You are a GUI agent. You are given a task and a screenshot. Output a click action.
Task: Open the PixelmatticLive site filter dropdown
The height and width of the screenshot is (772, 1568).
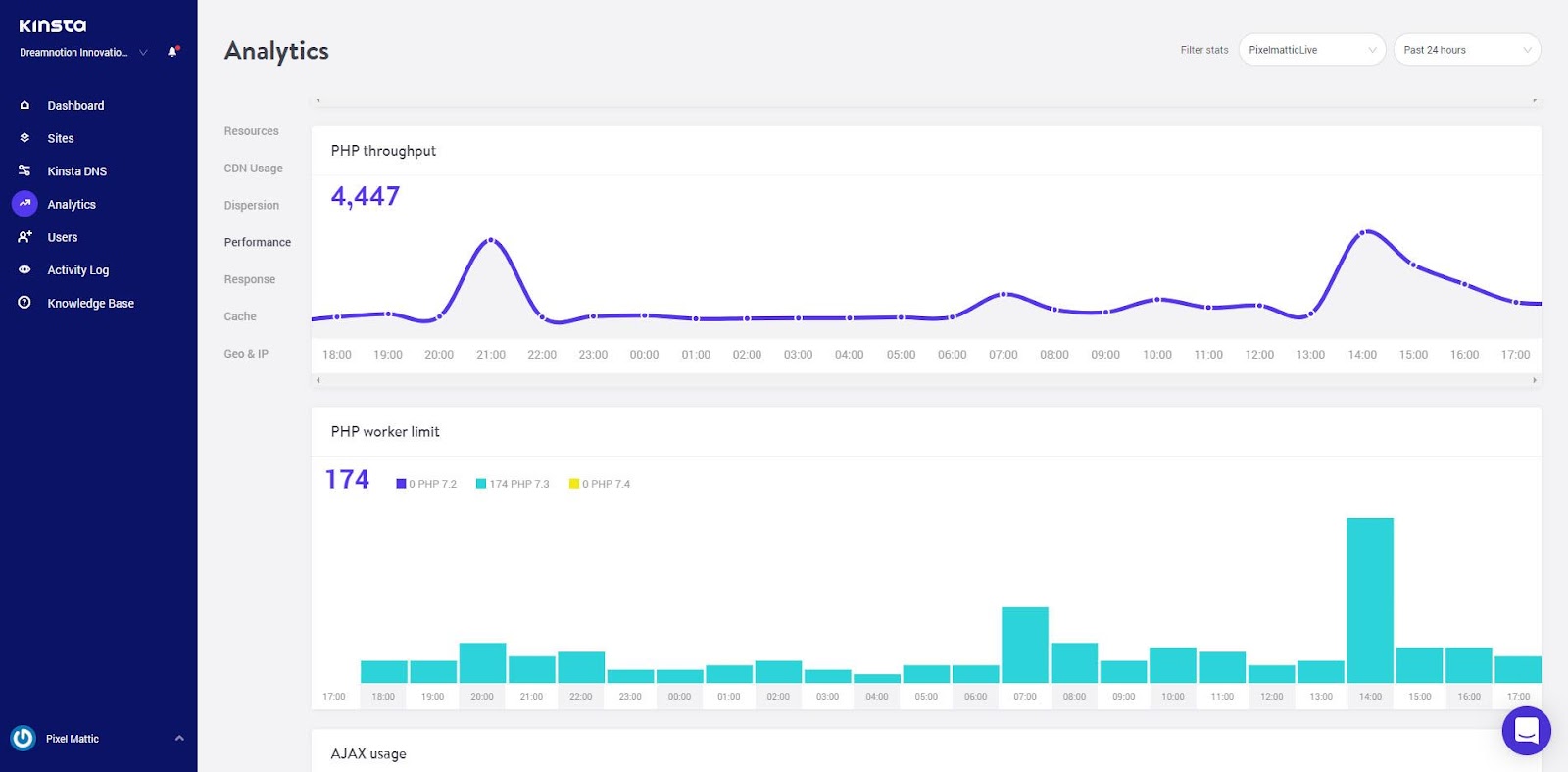1312,50
